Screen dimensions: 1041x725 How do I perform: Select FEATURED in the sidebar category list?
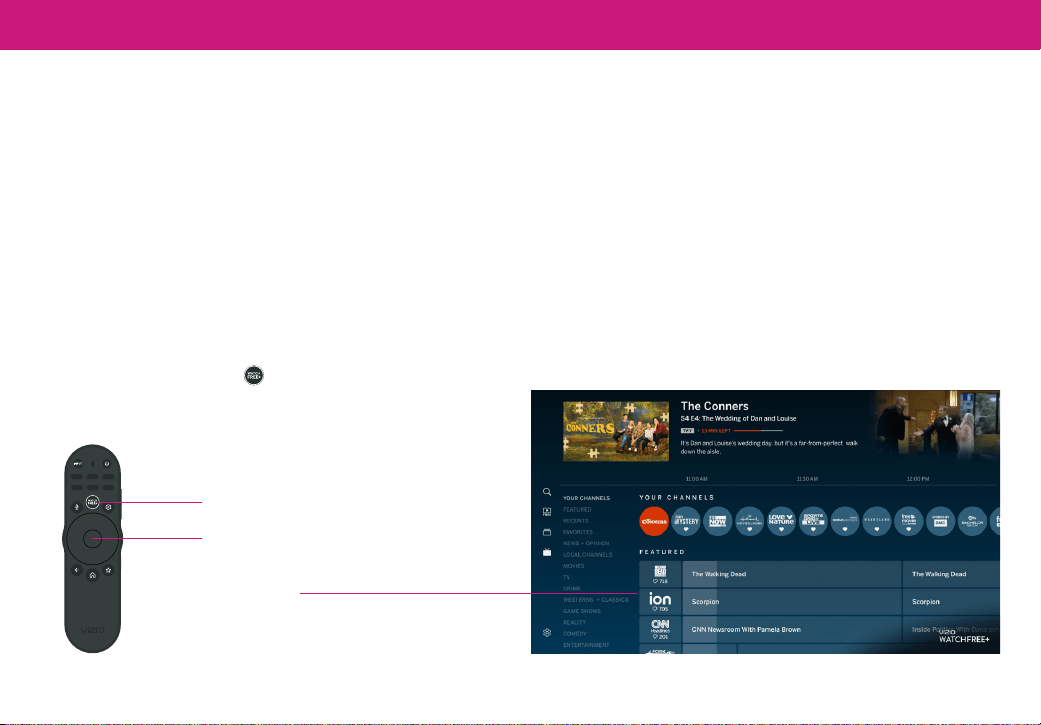(577, 509)
